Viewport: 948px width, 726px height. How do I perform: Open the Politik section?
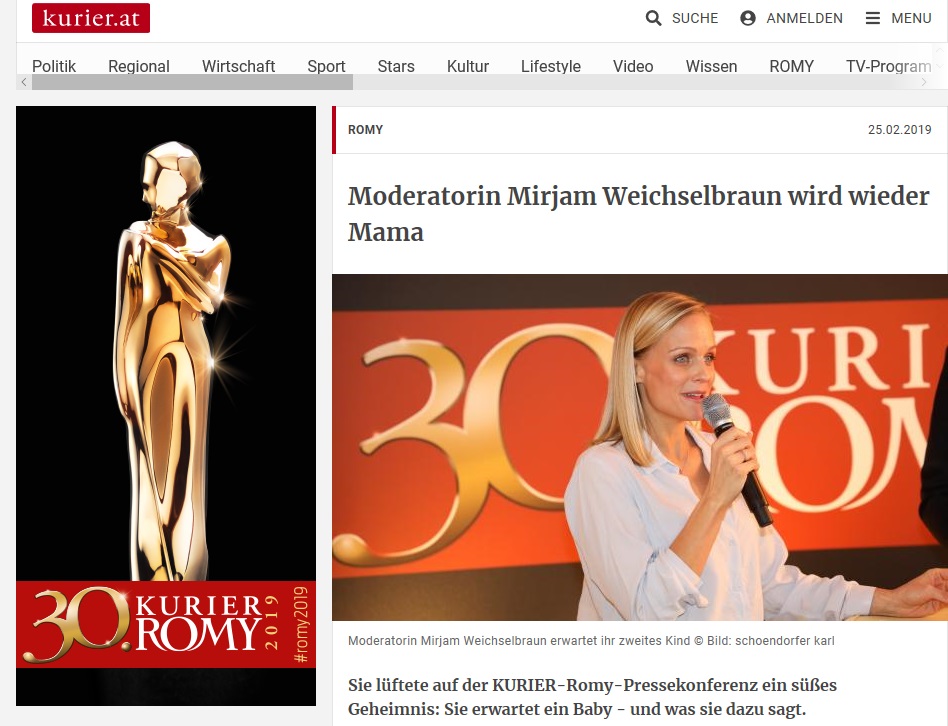[x=54, y=66]
